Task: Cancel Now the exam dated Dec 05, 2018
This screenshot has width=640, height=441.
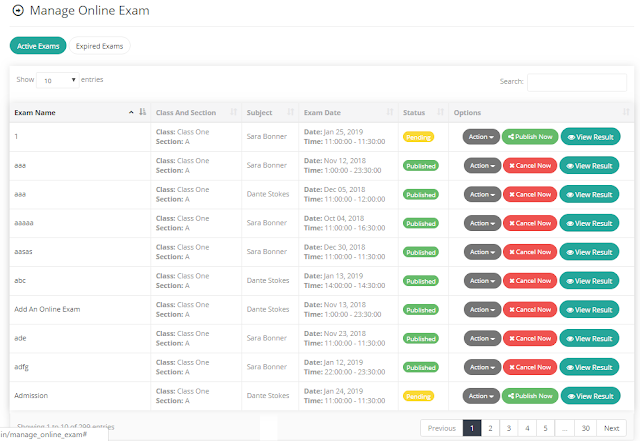Action: point(530,194)
